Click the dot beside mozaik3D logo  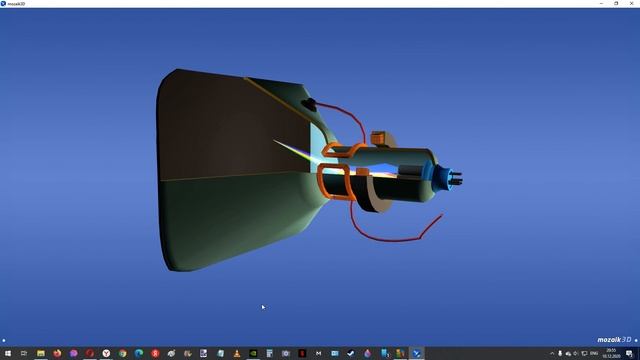coord(636,340)
